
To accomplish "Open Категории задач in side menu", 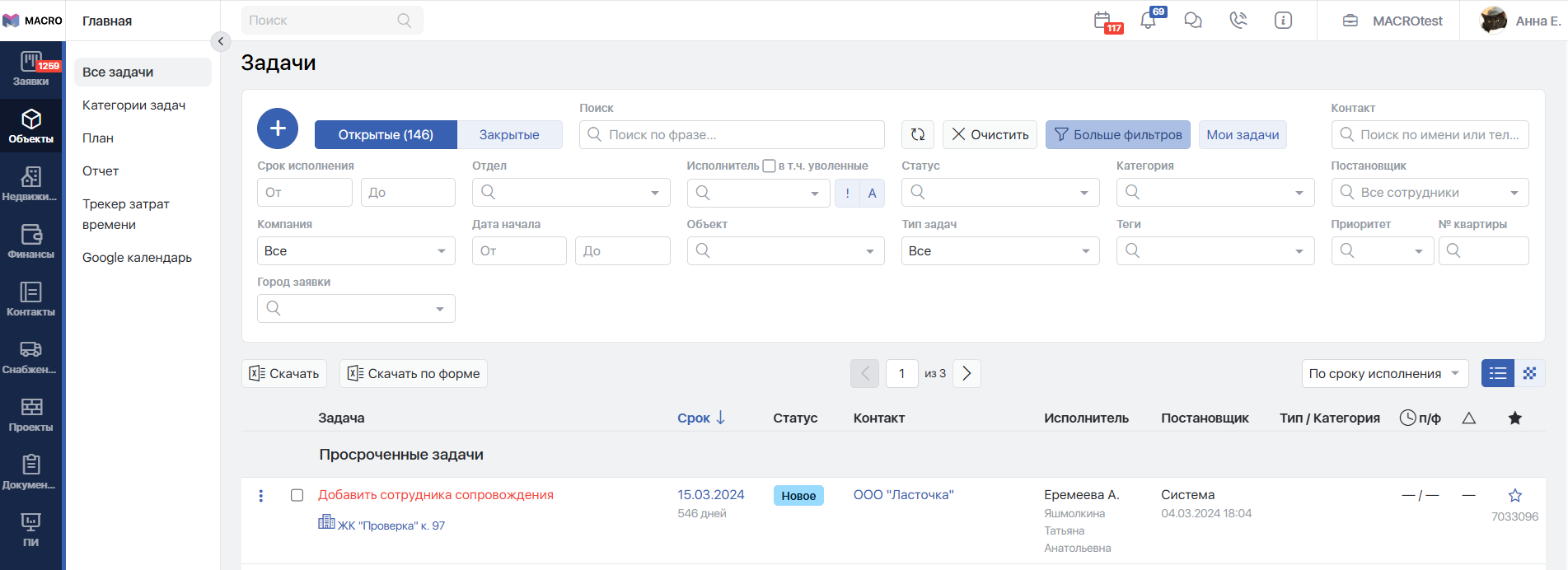I will click(134, 105).
